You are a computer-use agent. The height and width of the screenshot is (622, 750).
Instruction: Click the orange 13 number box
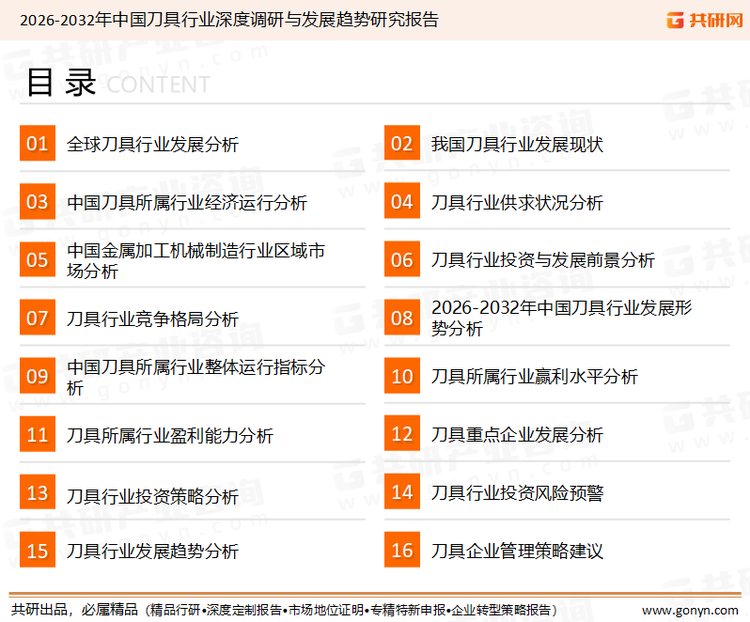tap(37, 492)
